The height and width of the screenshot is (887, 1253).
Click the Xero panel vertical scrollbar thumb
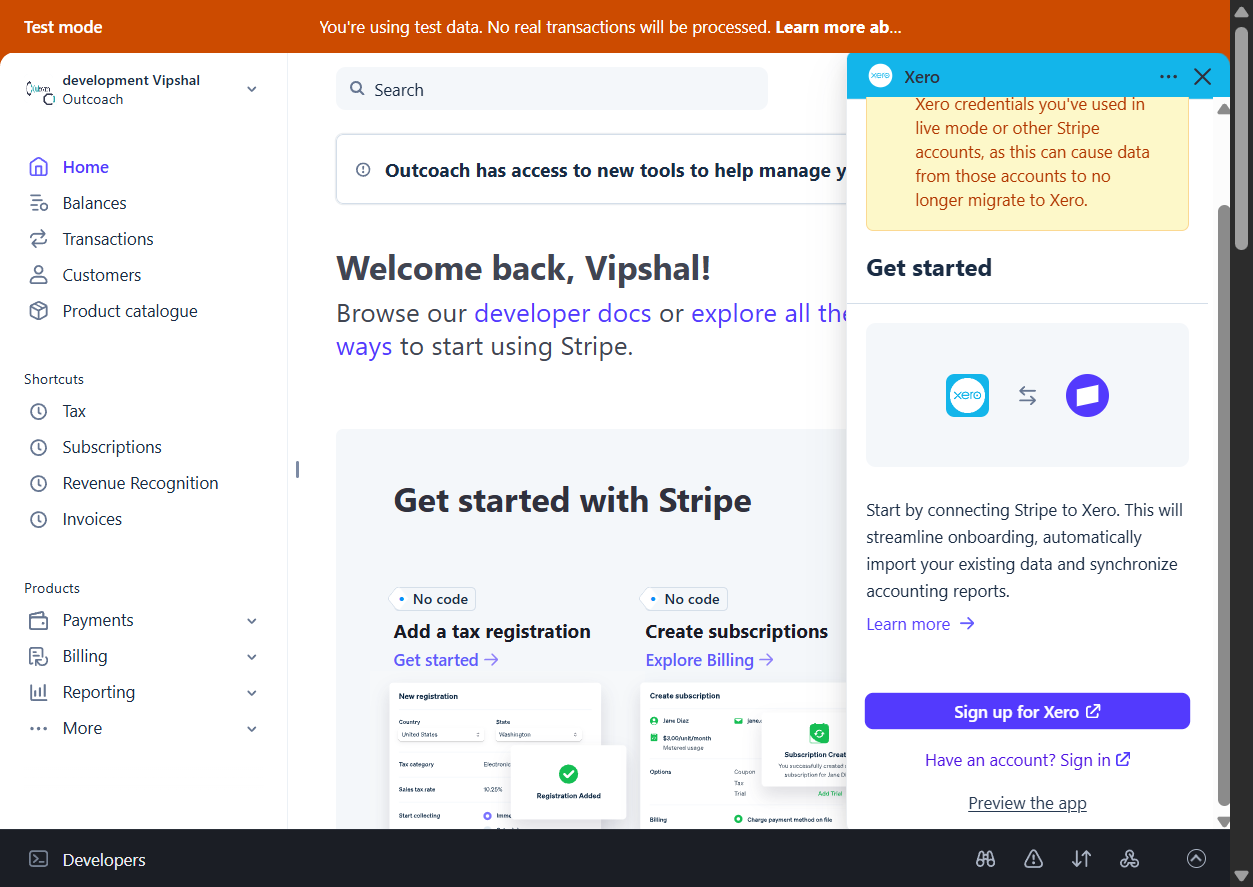tap(1224, 504)
